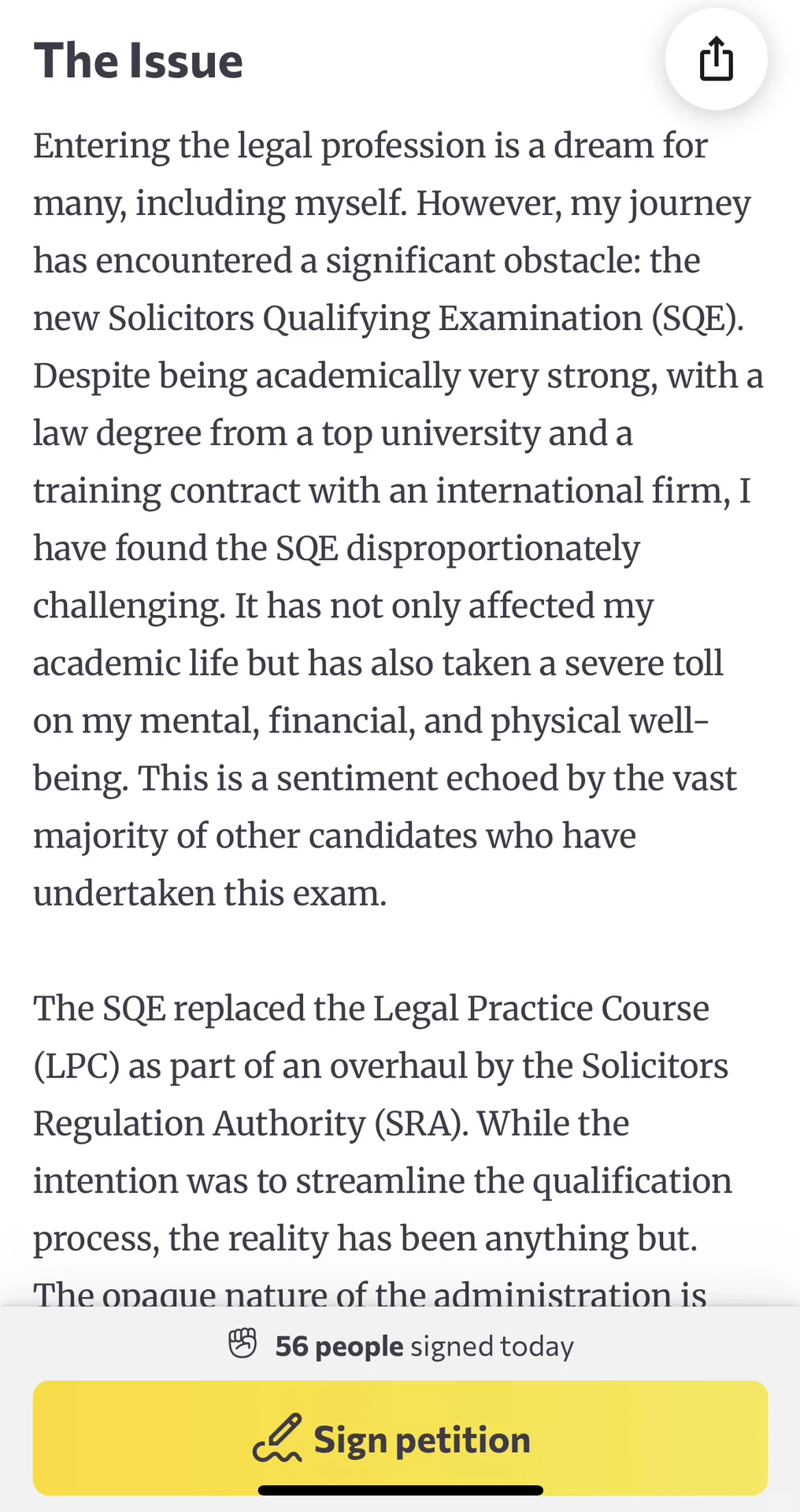
Task: Tap the line "majority of other candidates who have"
Action: click(x=335, y=836)
